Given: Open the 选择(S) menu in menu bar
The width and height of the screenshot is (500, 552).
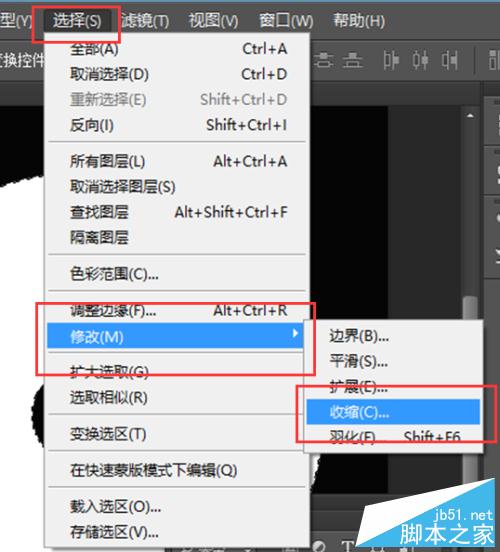Looking at the screenshot, I should 77,21.
